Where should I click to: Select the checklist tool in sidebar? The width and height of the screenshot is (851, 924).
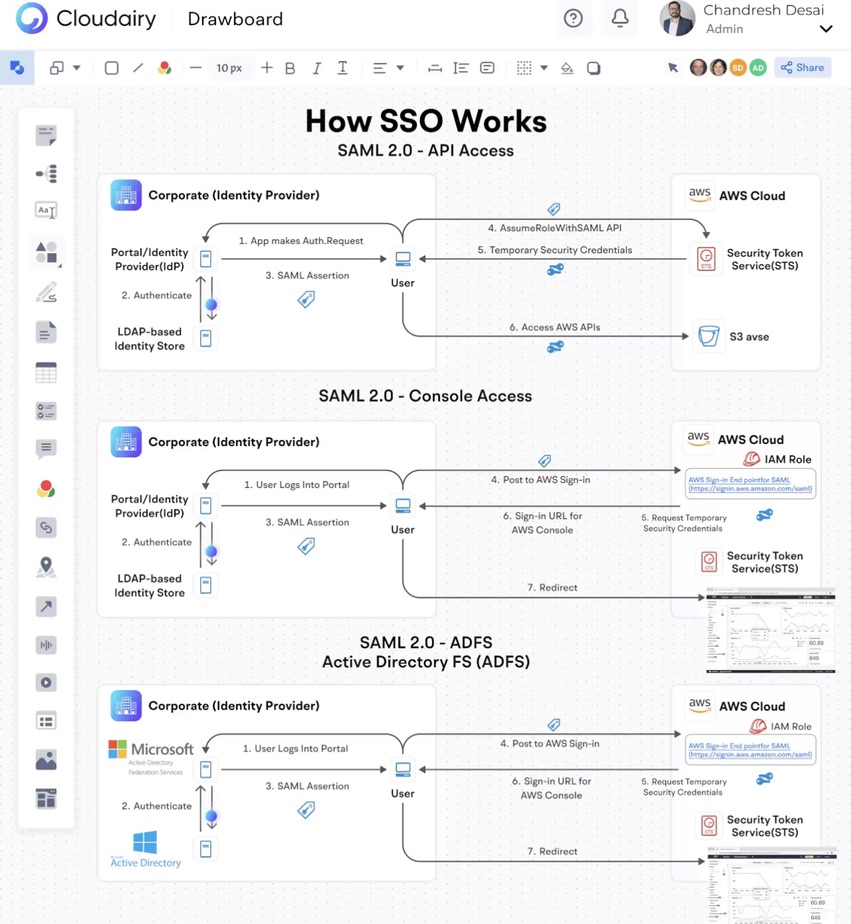pos(46,411)
